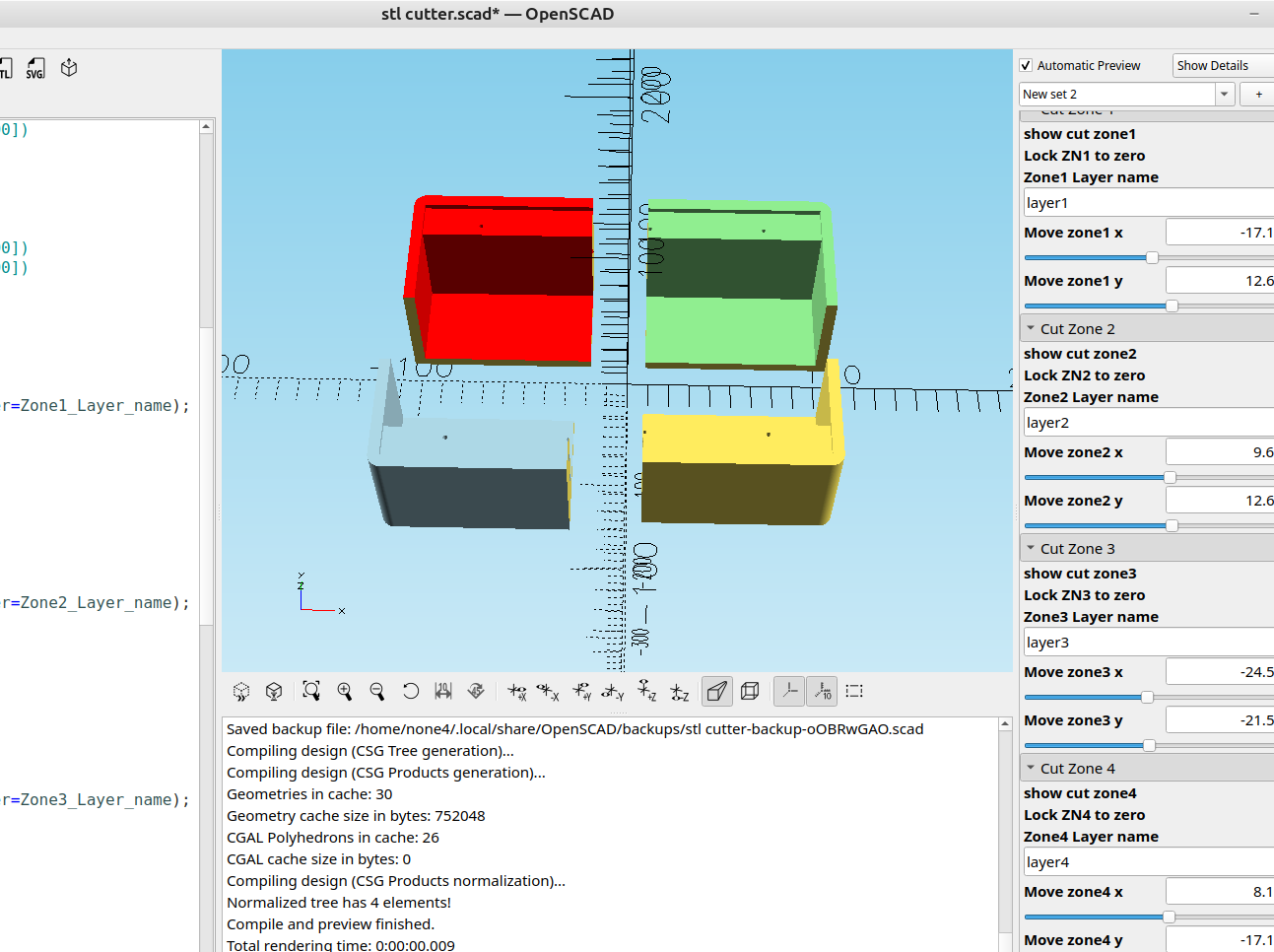Screen dimensions: 1274x952
Task: Click the View All icon
Action: pos(311,691)
